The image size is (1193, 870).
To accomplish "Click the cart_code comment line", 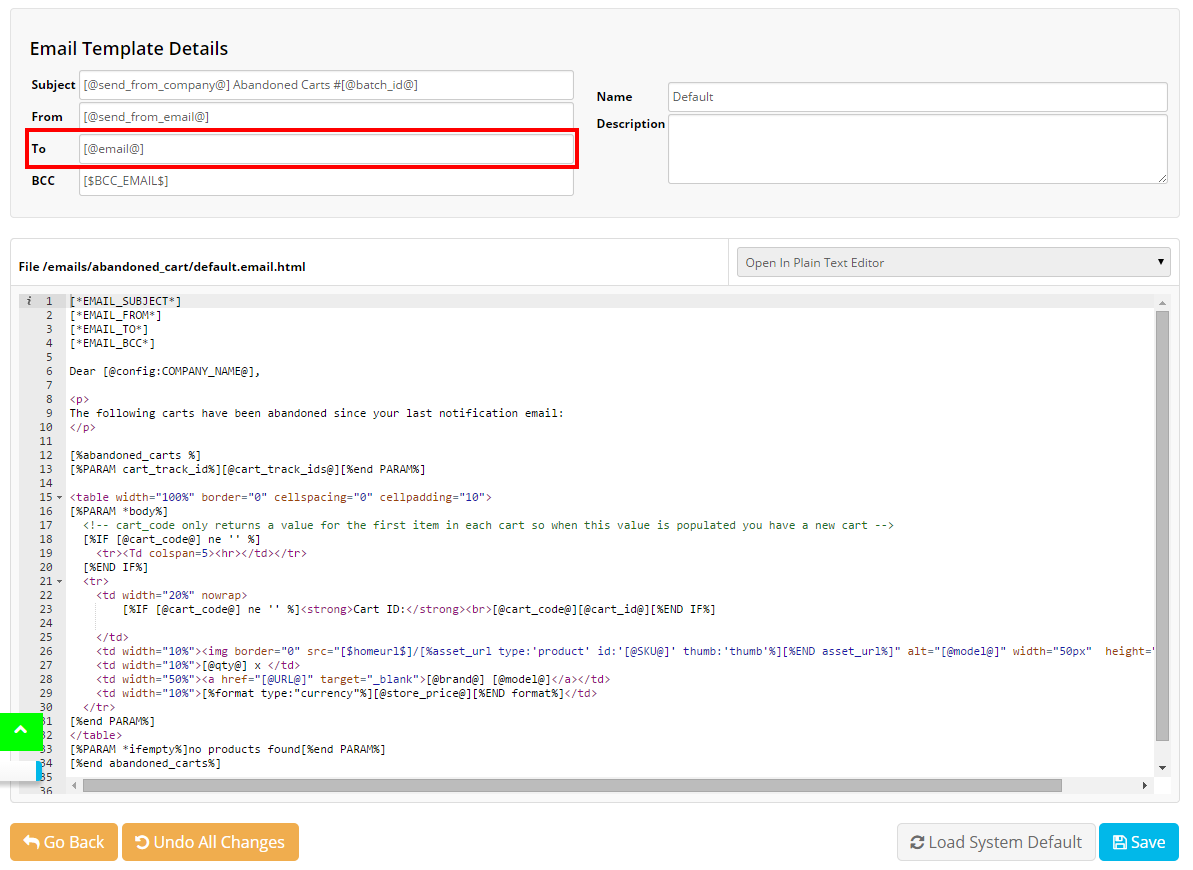I will point(488,525).
